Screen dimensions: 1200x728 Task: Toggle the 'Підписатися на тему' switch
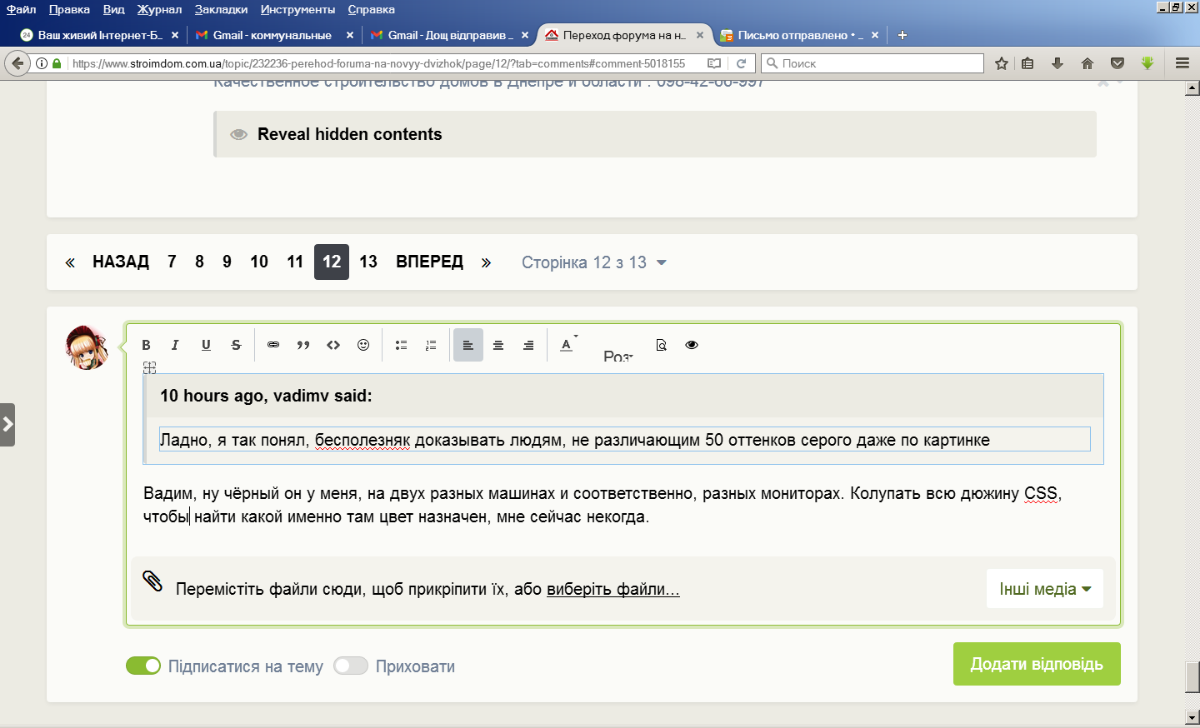point(143,666)
